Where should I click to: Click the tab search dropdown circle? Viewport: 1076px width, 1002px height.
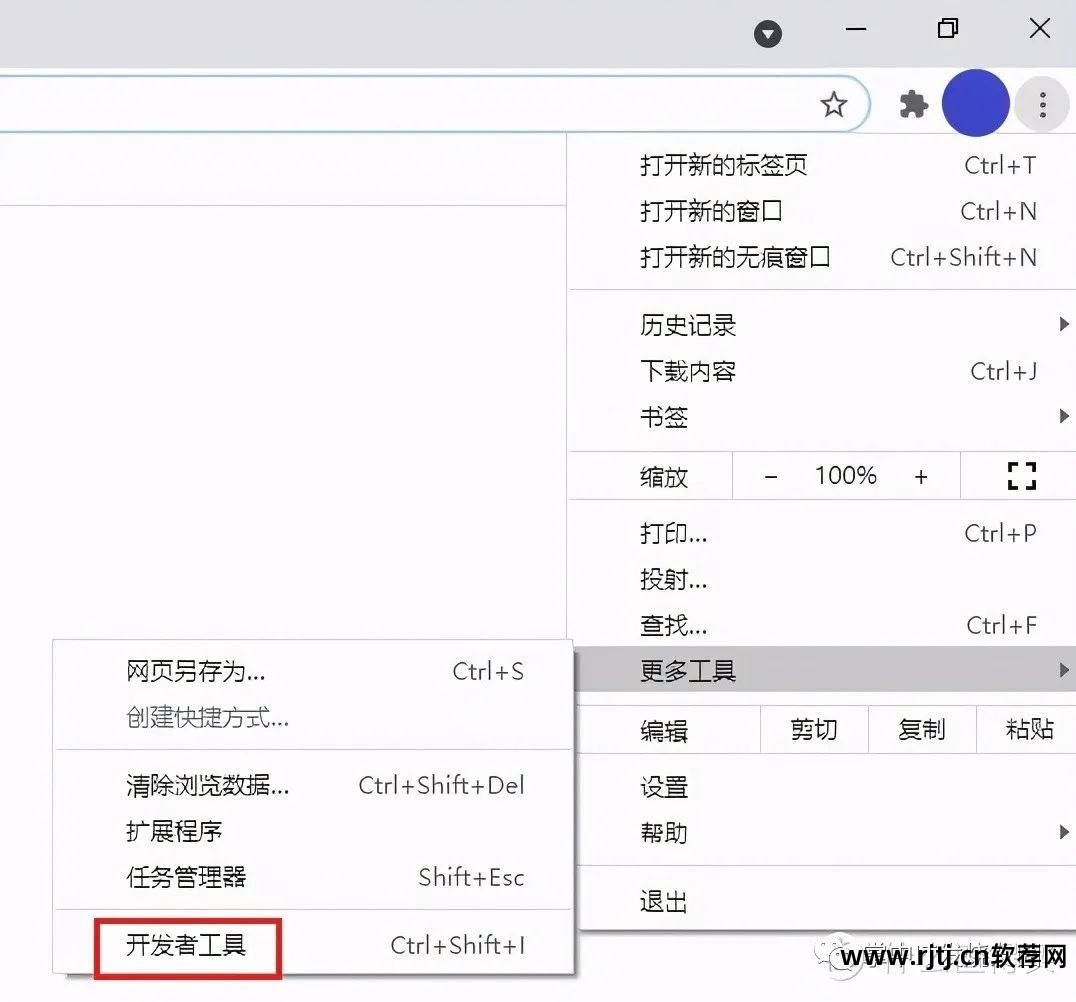[767, 34]
